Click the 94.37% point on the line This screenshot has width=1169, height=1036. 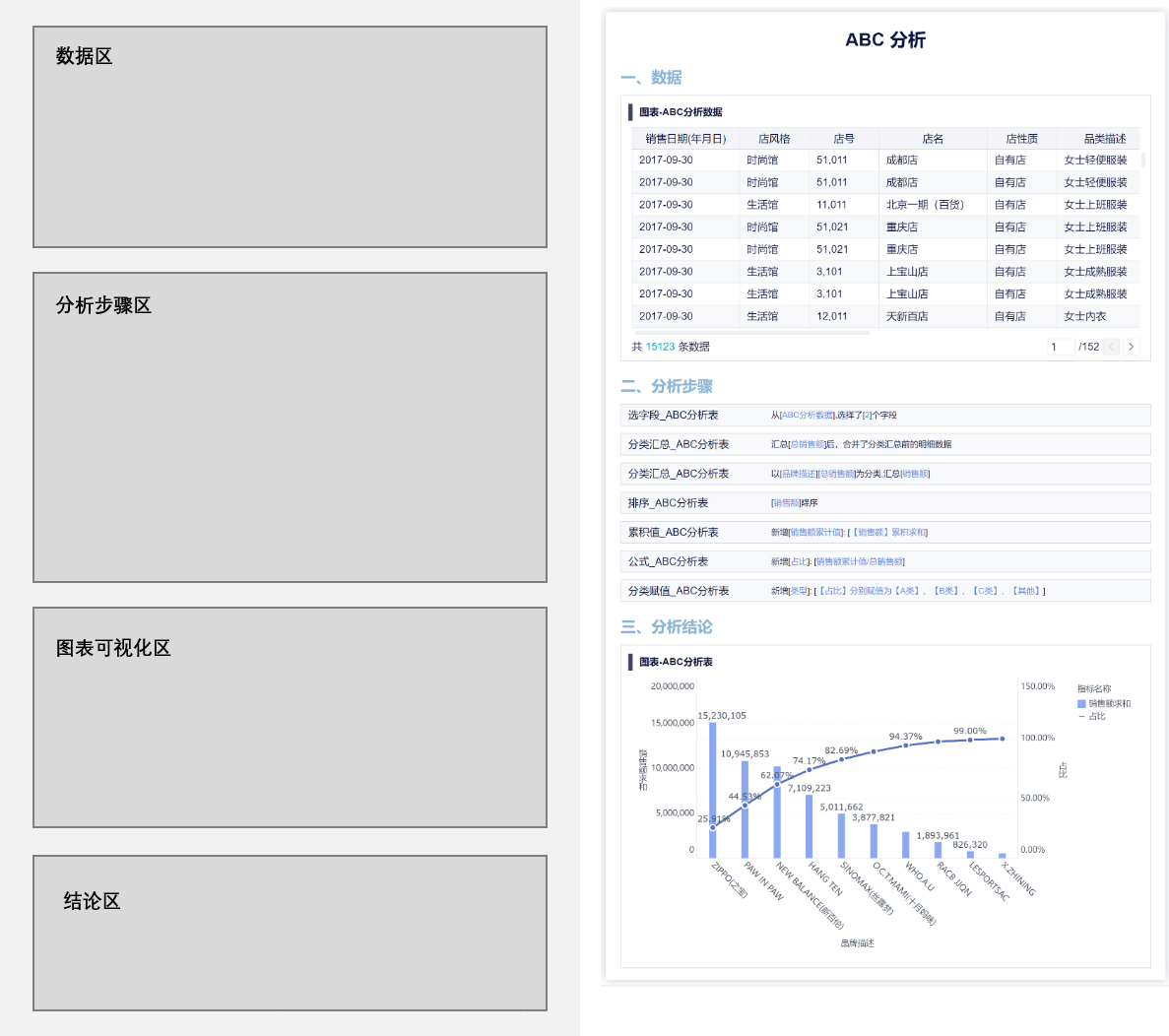906,745
